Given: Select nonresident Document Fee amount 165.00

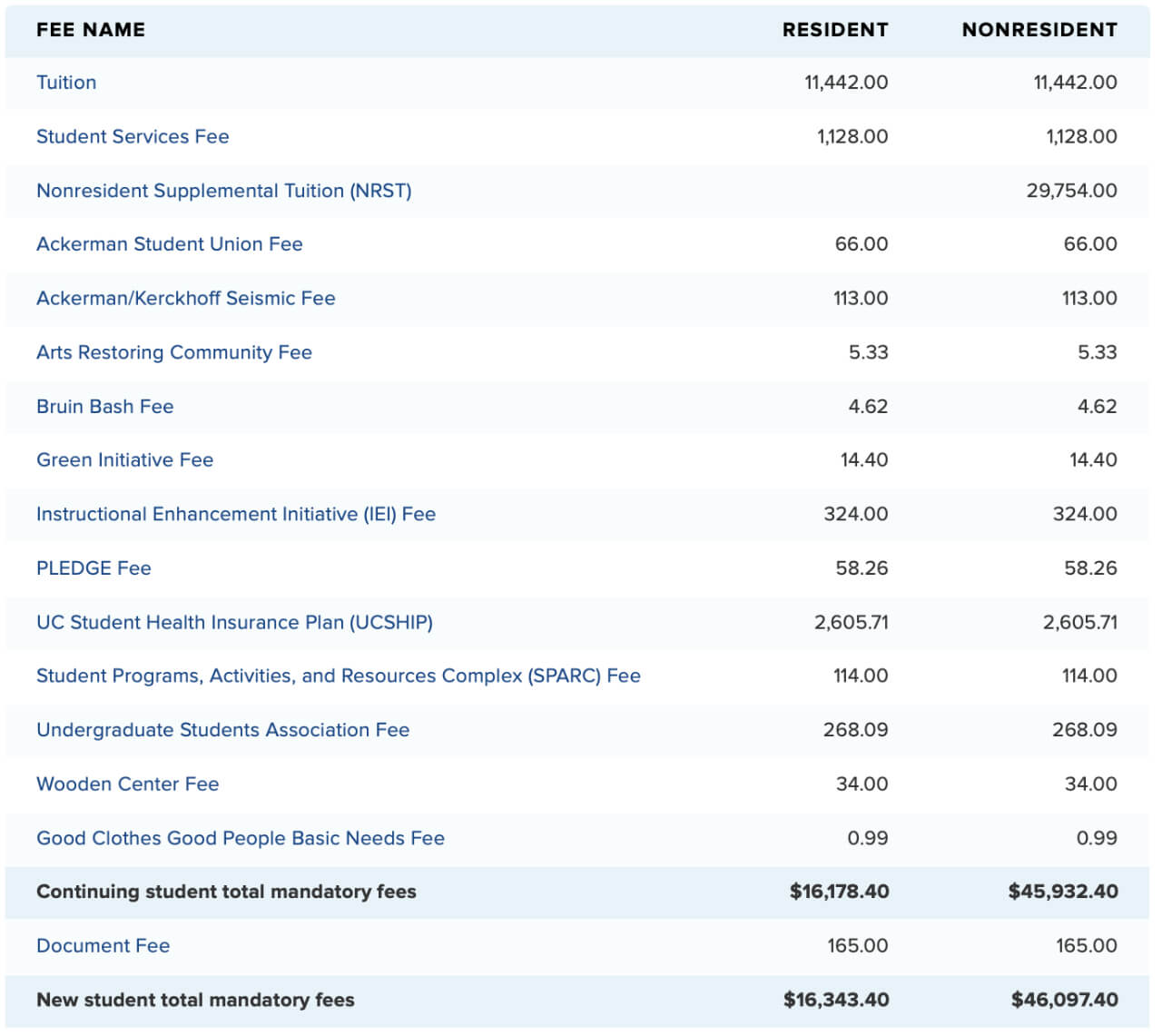Looking at the screenshot, I should coord(1087,945).
